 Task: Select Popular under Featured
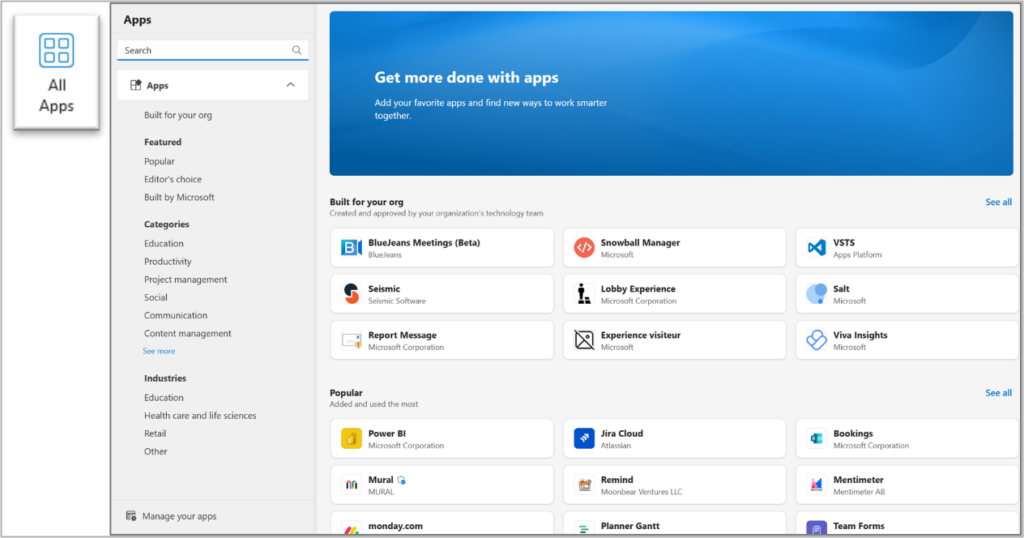(x=159, y=161)
